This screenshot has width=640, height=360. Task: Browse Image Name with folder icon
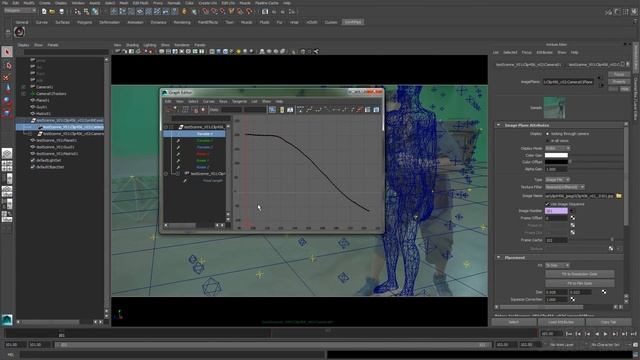(x=619, y=196)
